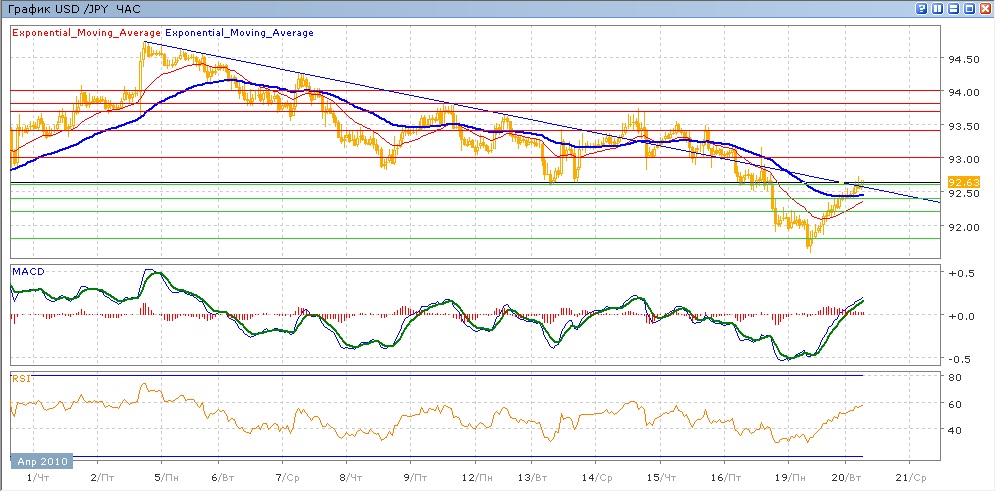Viewport: 1000px width, 491px height.
Task: Click the 94.50 price axis label
Action: tap(962, 59)
